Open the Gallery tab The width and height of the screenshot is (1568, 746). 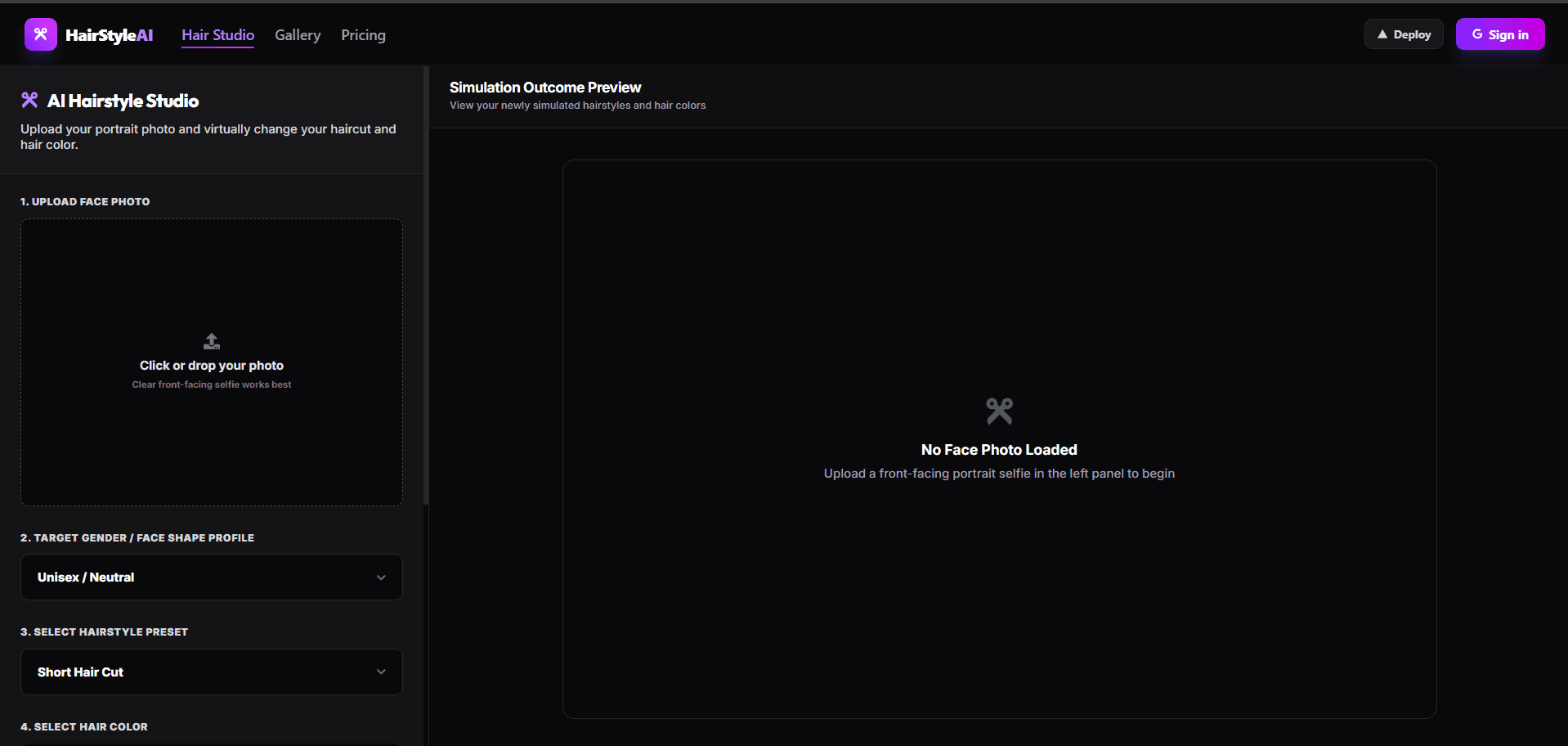click(298, 35)
